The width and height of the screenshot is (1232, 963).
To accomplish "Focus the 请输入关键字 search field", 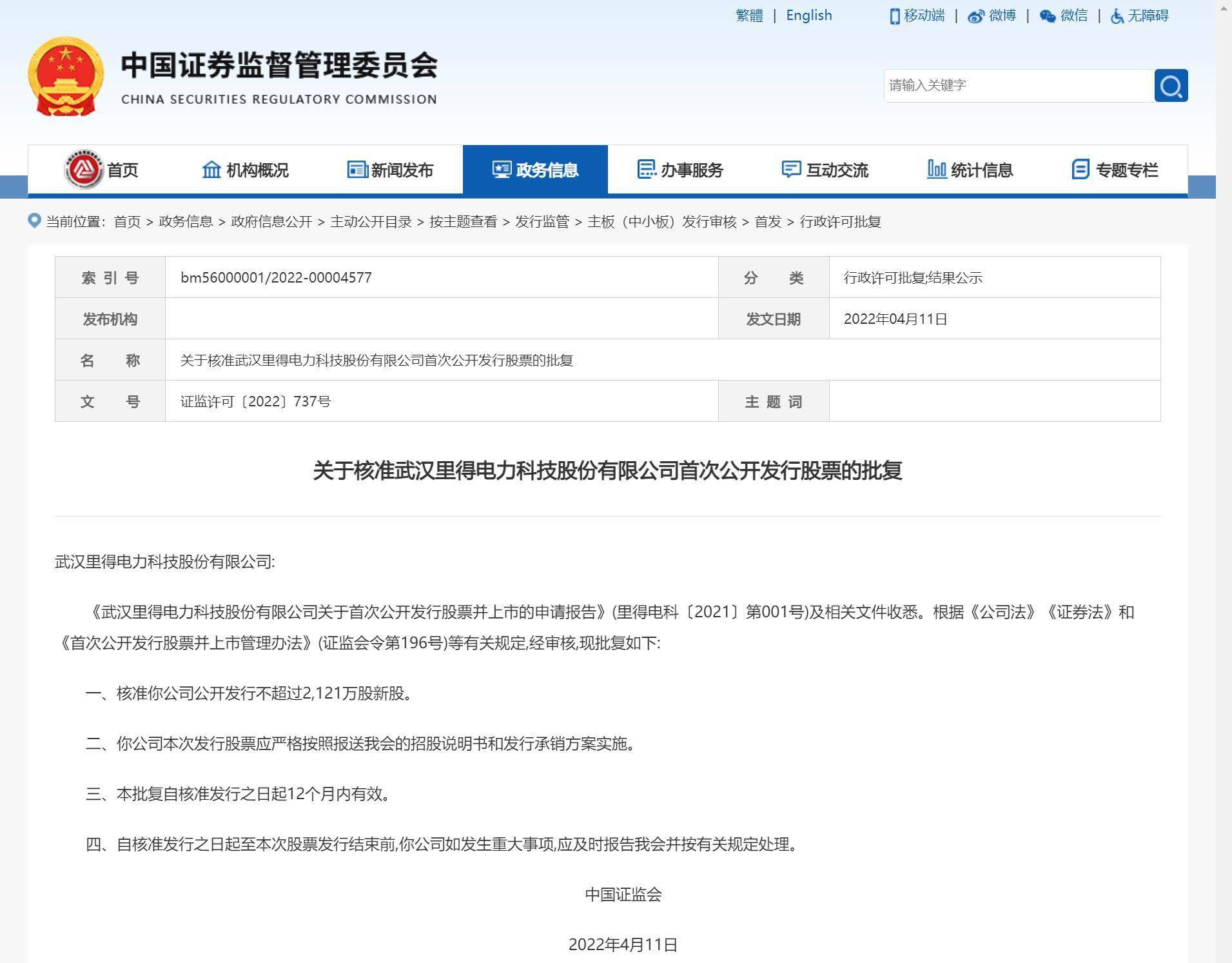I will point(1019,85).
